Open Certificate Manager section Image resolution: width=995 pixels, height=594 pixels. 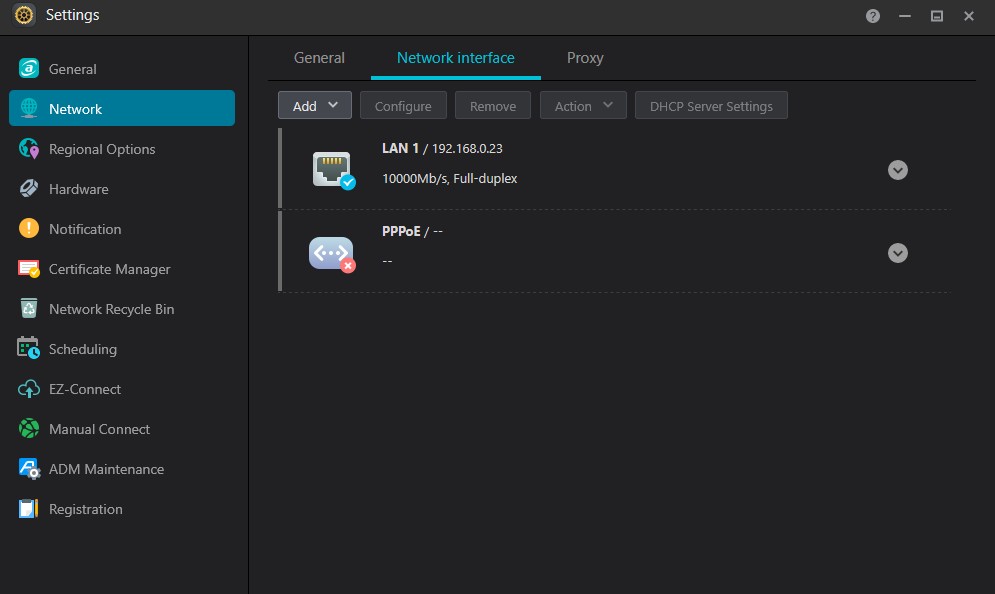[x=122, y=268]
